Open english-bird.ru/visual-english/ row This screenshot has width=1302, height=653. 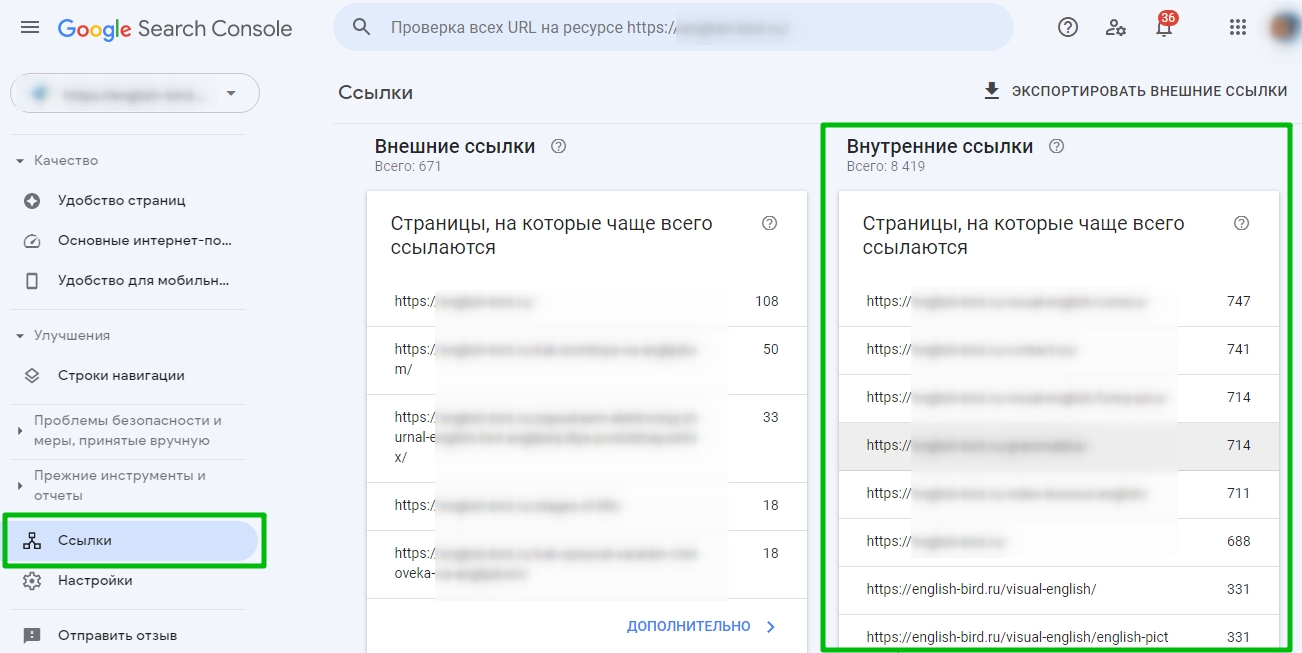(1058, 590)
